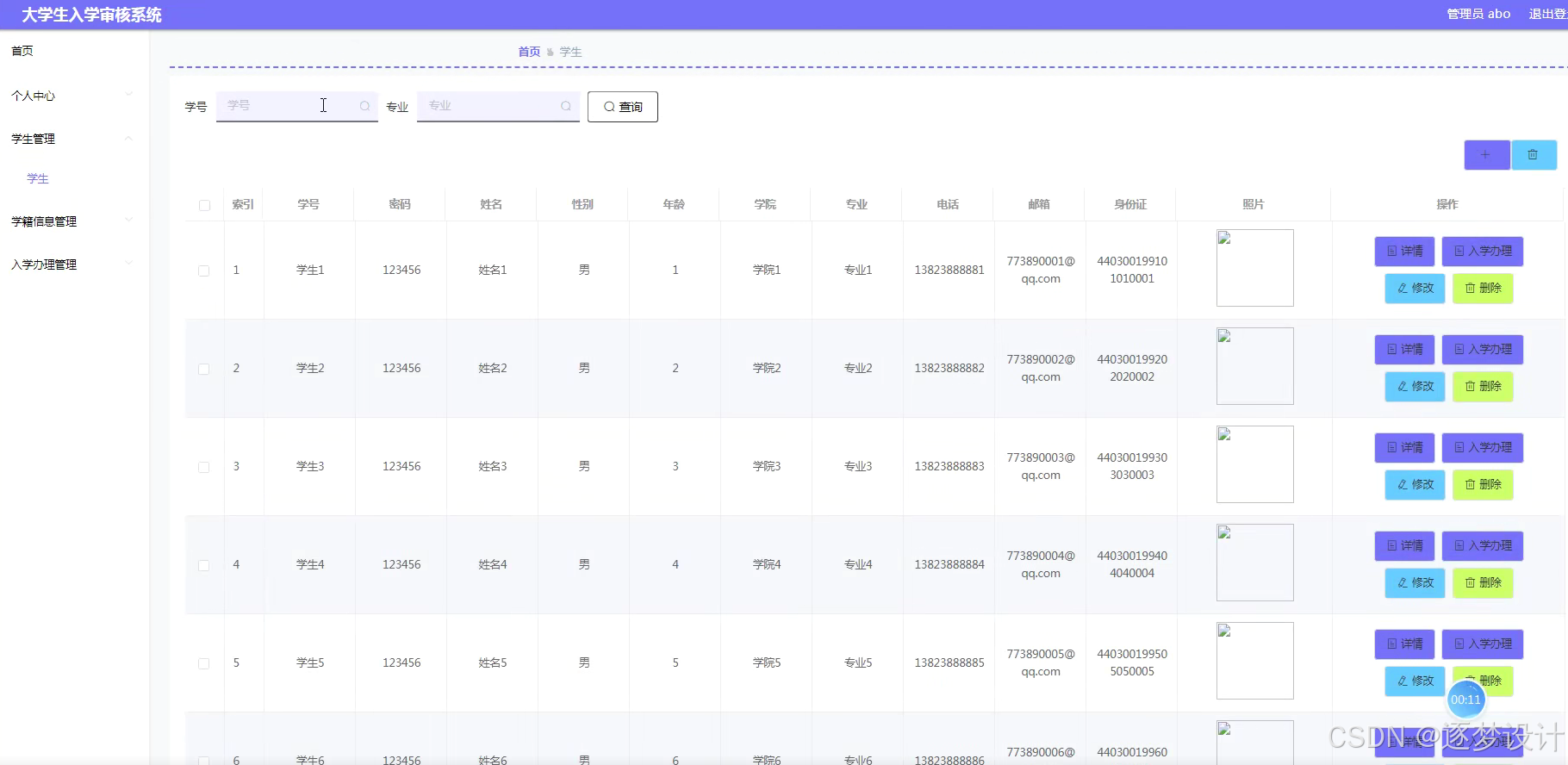Click cell 专业5
Image resolution: width=1568 pixels, height=765 pixels.
point(858,662)
